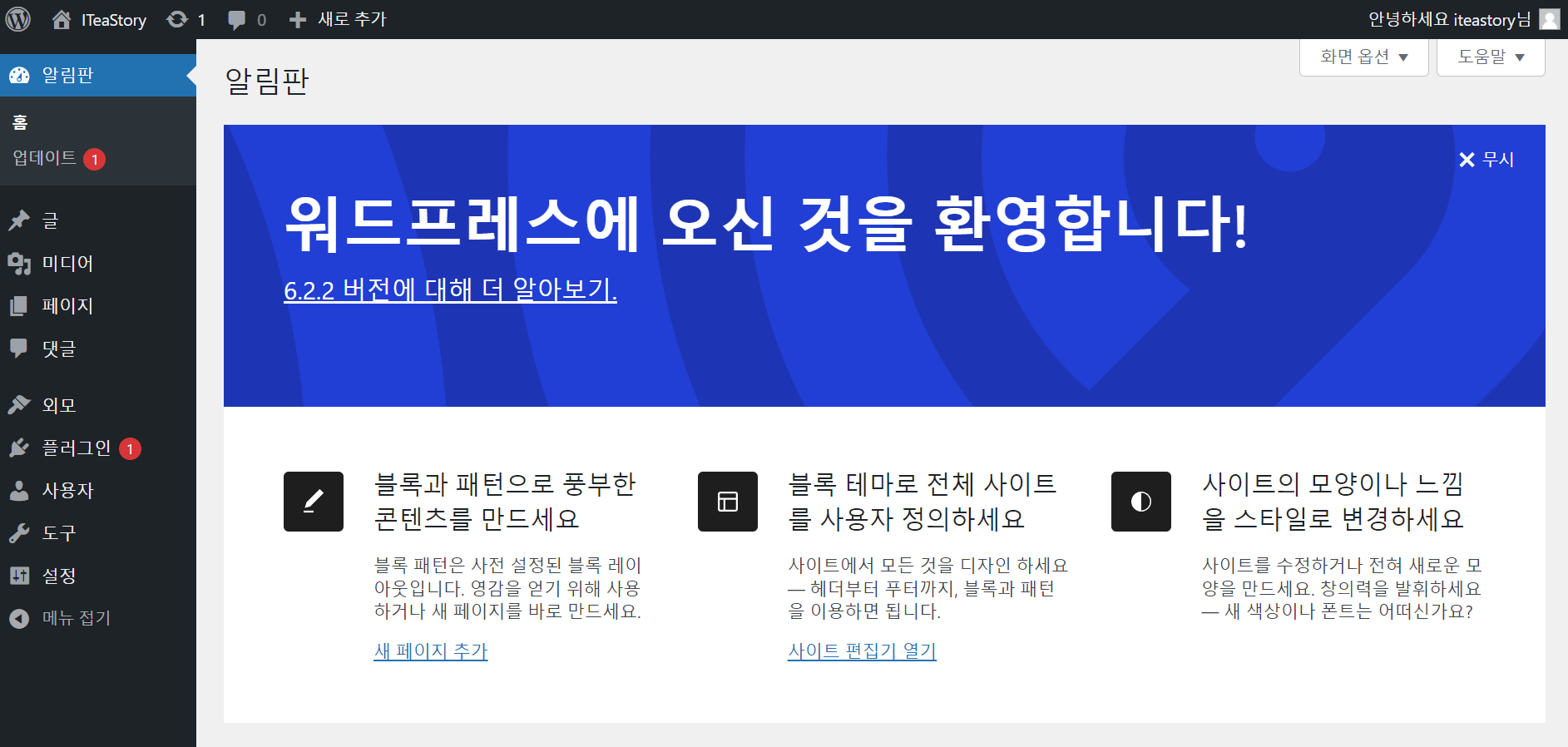Click the 플러그인 plug icon
The image size is (1568, 747).
19,448
